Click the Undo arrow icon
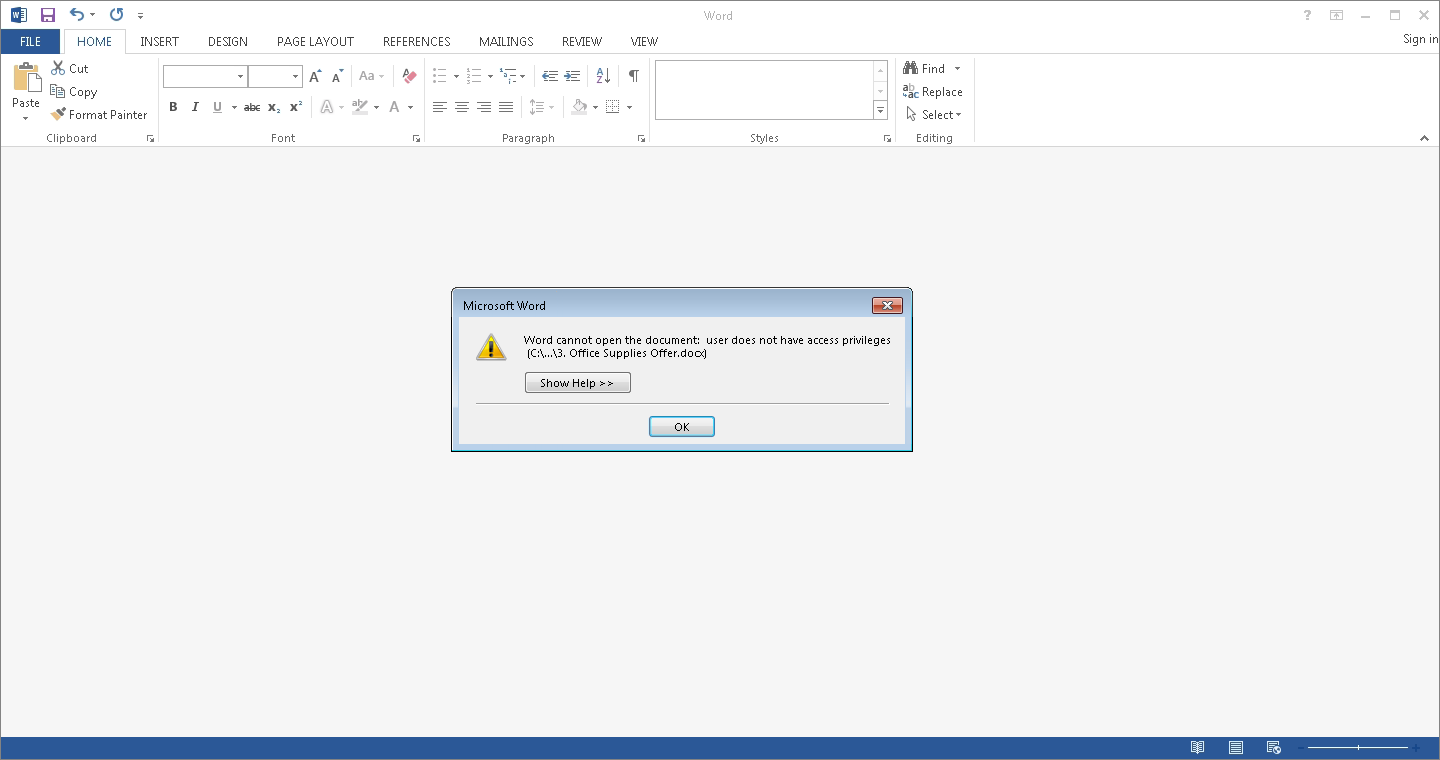1440x760 pixels. 77,15
